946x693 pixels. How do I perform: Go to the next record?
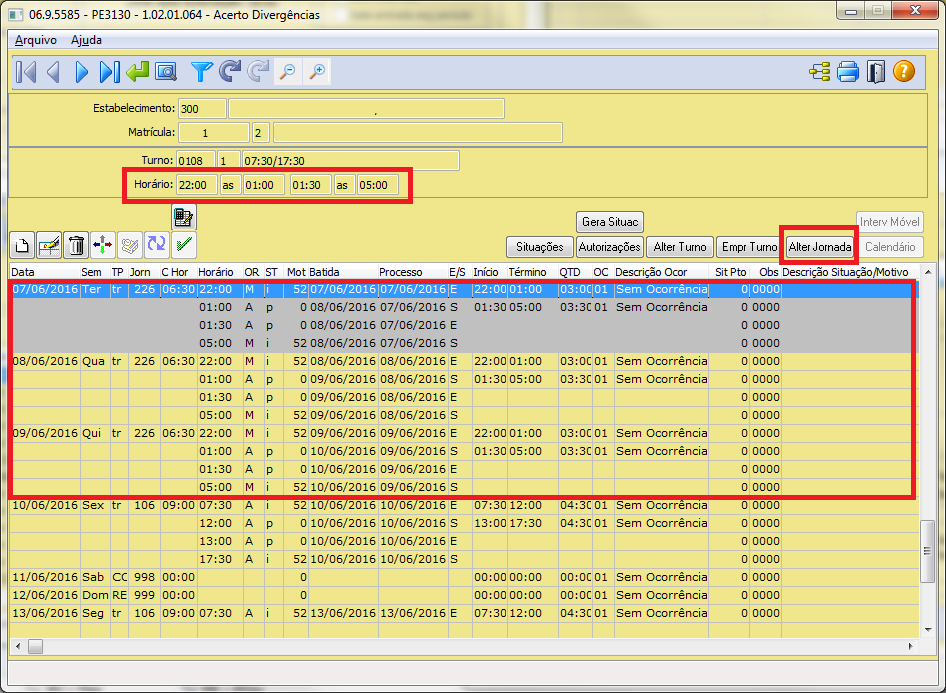click(81, 72)
